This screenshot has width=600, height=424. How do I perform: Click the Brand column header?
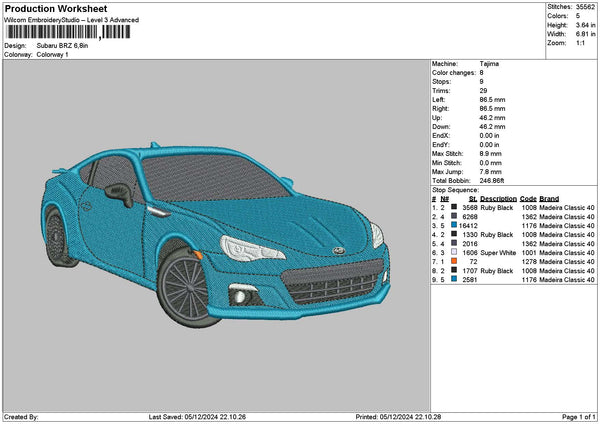(x=549, y=198)
